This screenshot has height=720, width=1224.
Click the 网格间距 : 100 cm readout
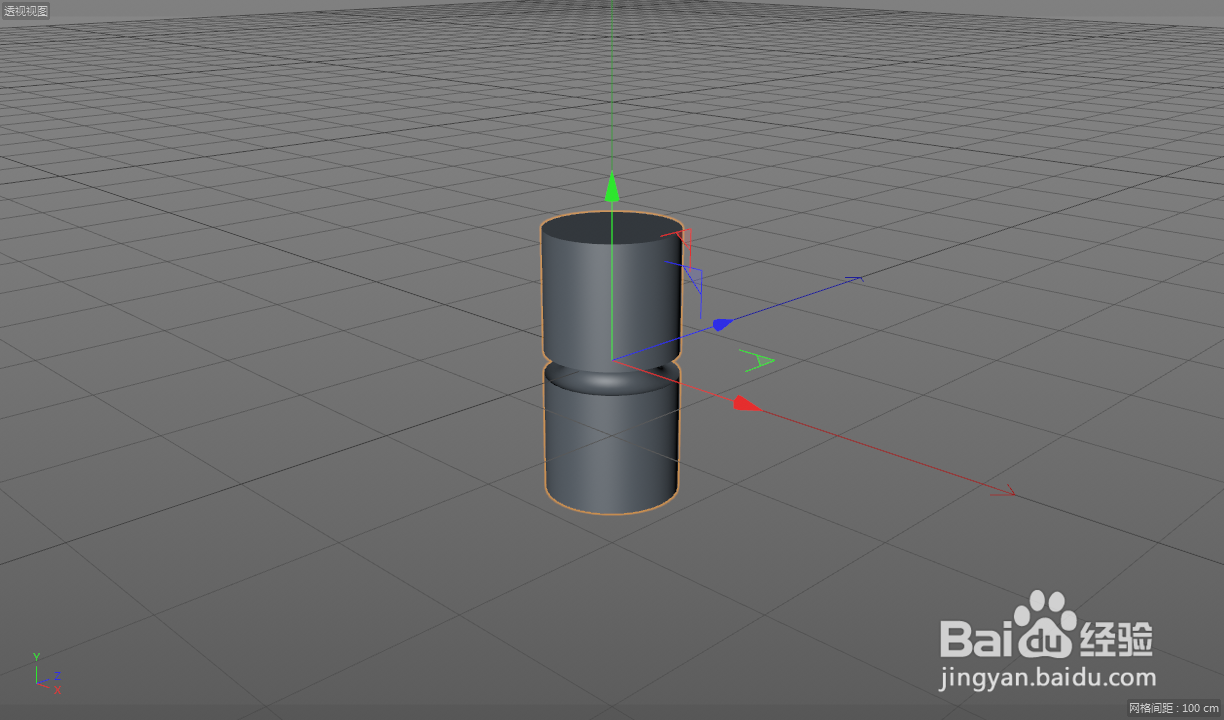1173,708
